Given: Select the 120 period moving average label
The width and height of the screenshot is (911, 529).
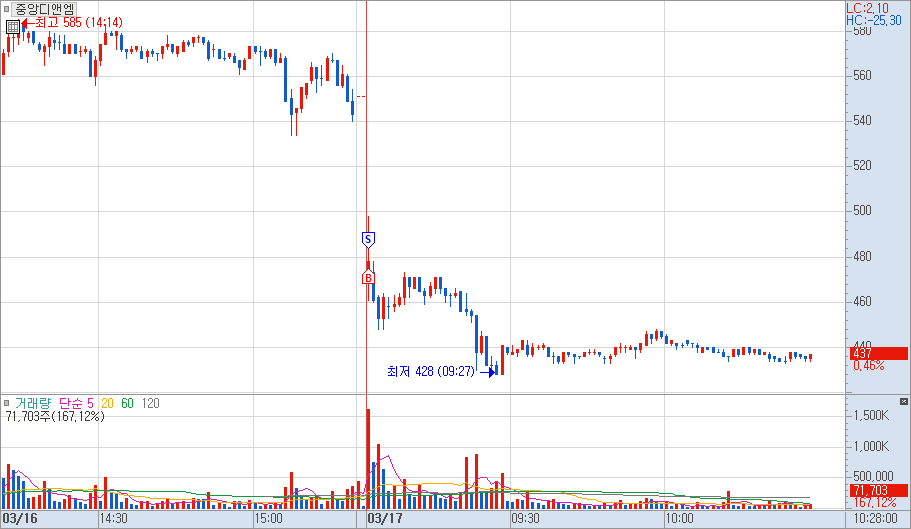Looking at the screenshot, I should (x=150, y=403).
